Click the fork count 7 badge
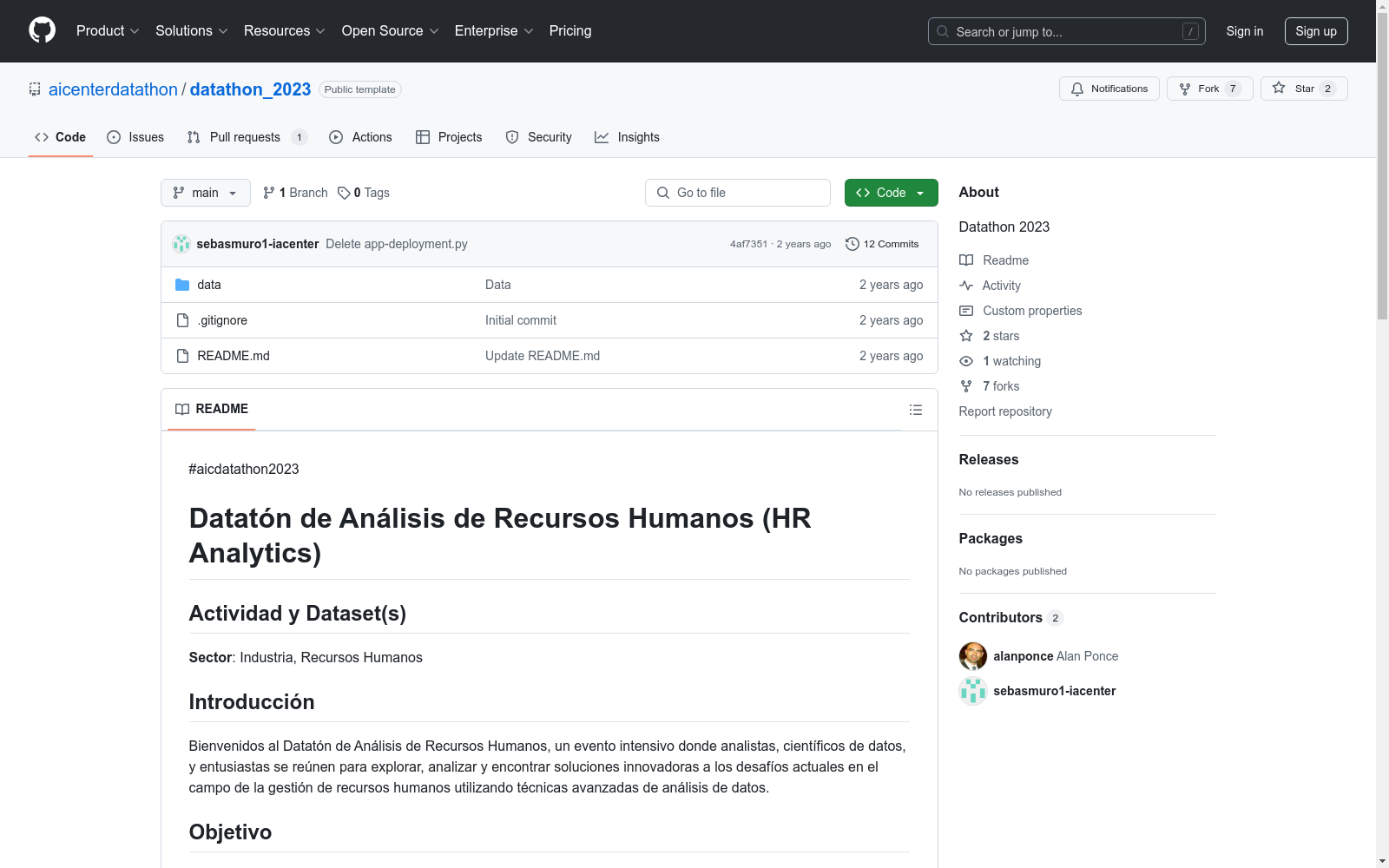Viewport: 1389px width, 868px height. click(x=1233, y=89)
